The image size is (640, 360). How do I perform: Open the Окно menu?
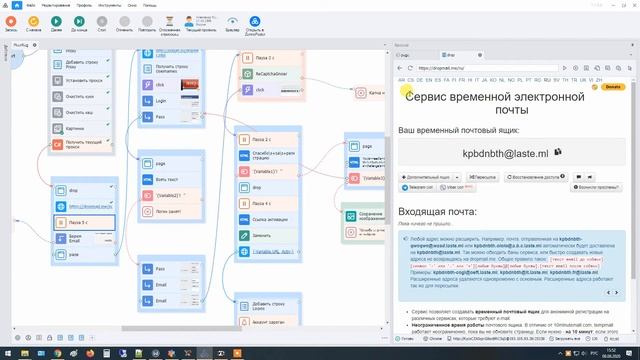(x=132, y=5)
